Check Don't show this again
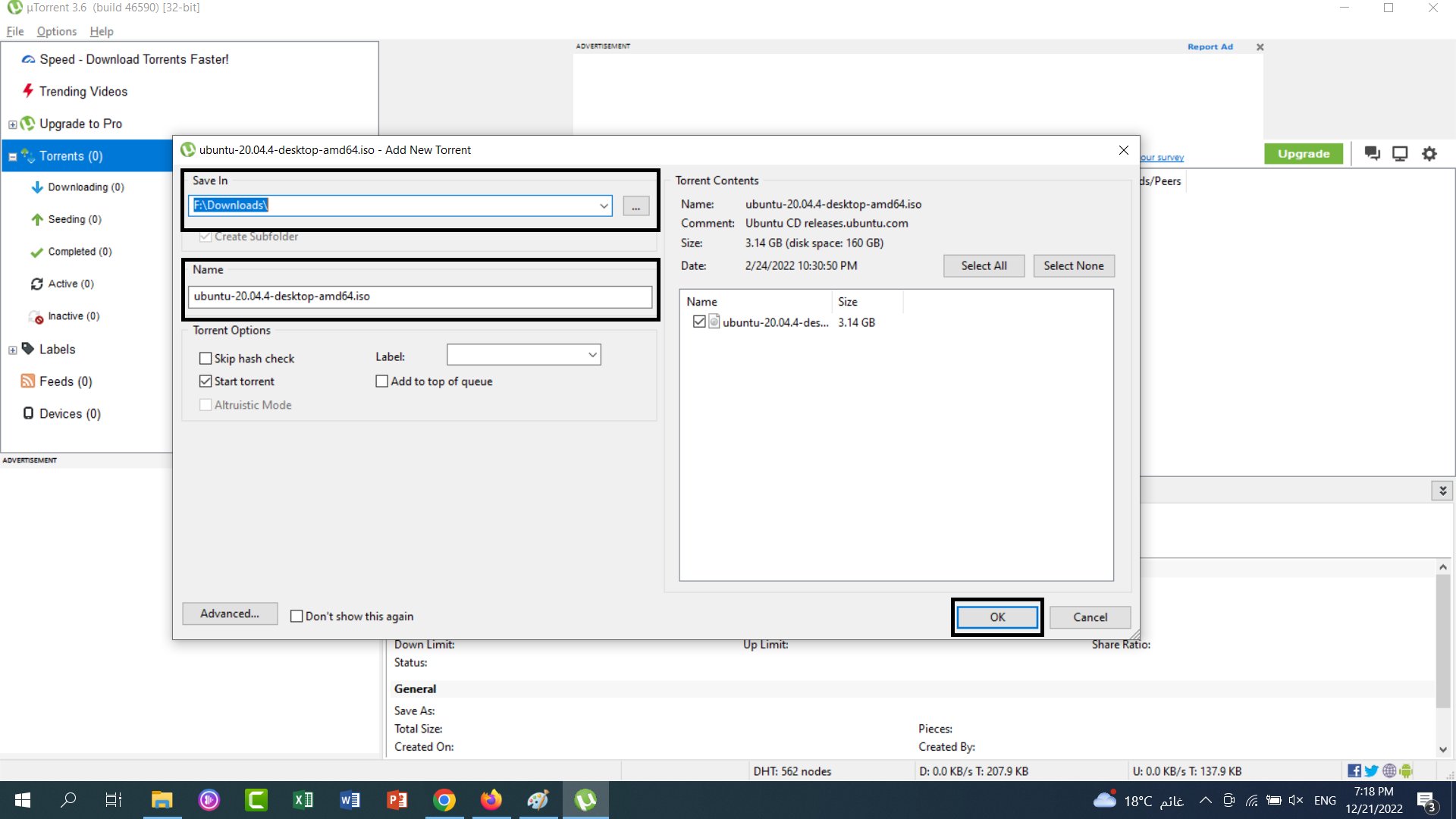 297,616
